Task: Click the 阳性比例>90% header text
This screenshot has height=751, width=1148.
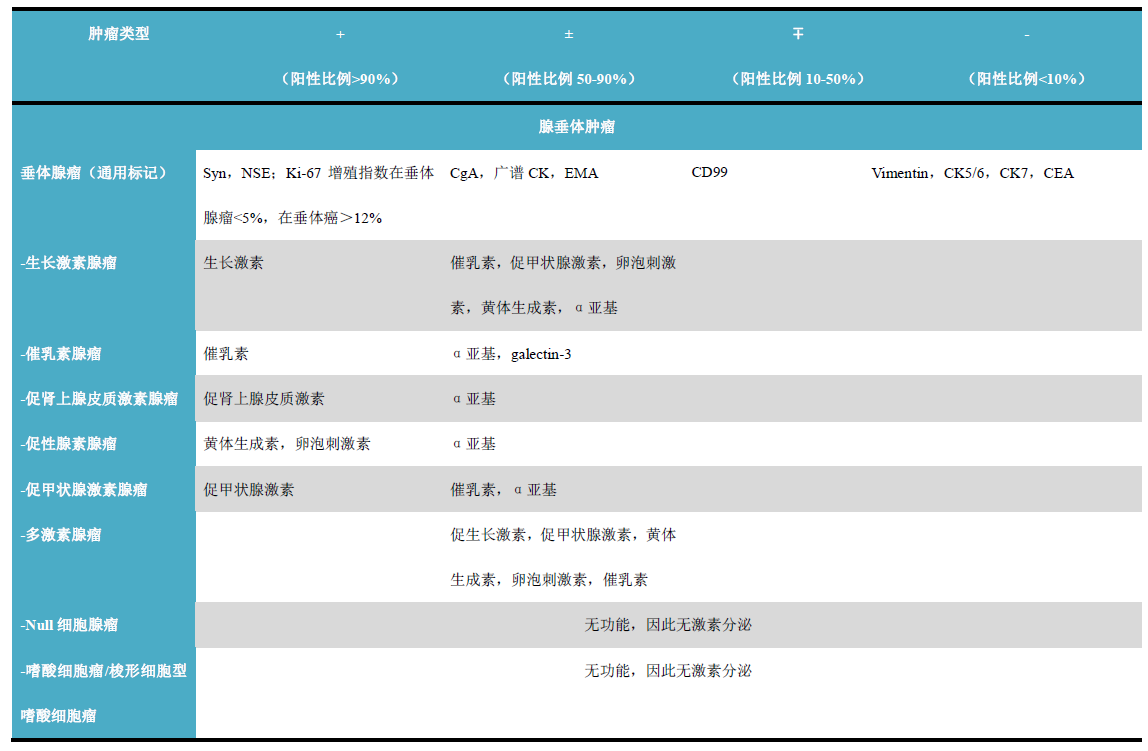Action: click(340, 79)
